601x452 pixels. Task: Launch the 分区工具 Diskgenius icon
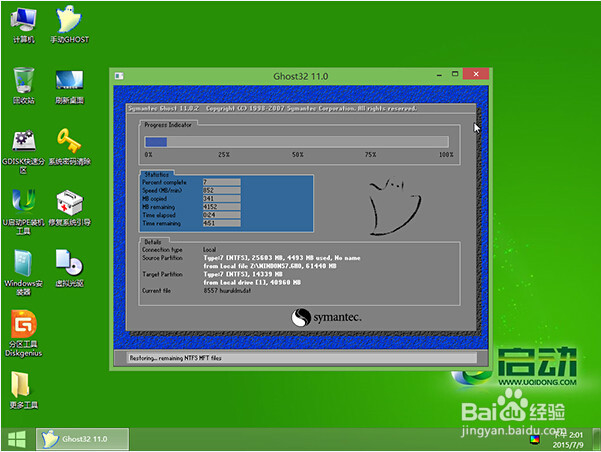coord(23,334)
